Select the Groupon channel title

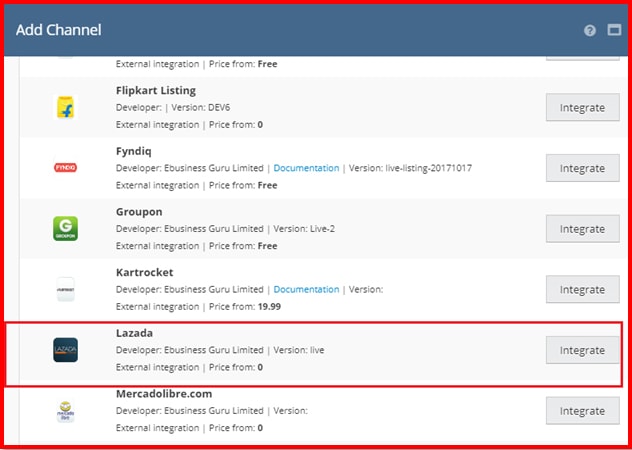coord(139,212)
